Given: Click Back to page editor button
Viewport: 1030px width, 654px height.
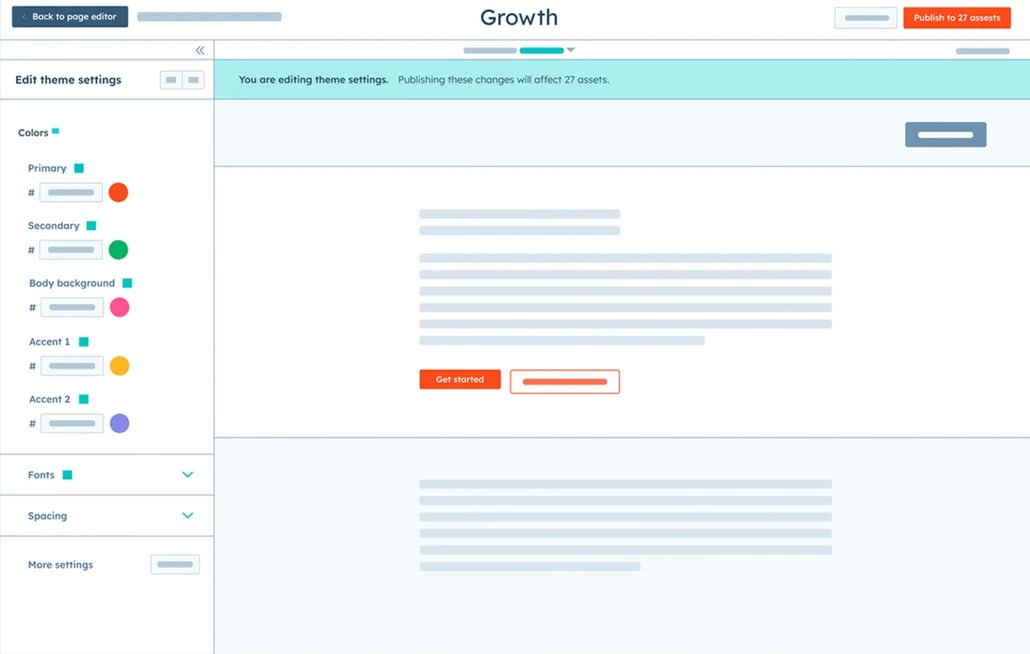Looking at the screenshot, I should click(70, 17).
